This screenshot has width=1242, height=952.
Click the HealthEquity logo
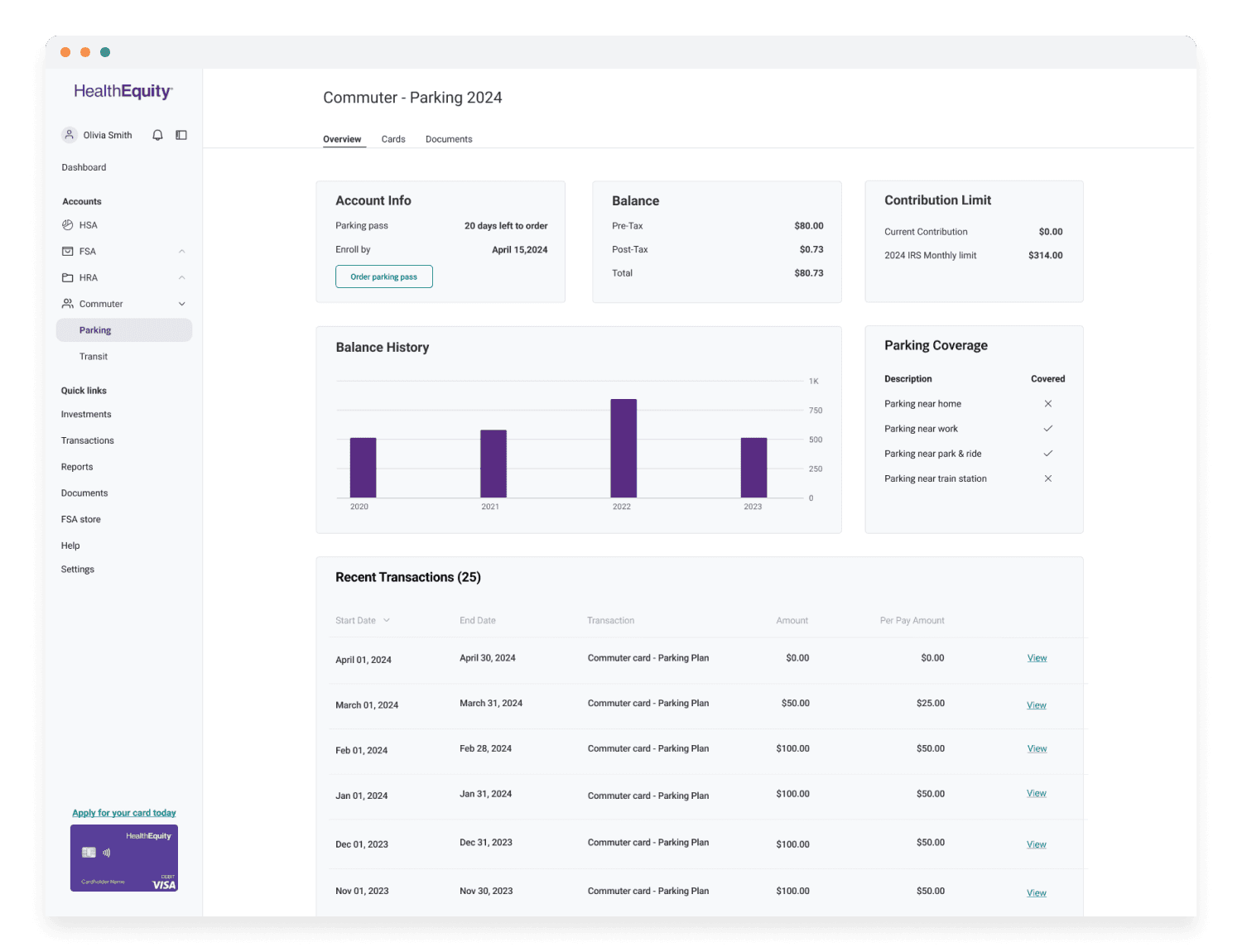pyautogui.click(x=123, y=92)
